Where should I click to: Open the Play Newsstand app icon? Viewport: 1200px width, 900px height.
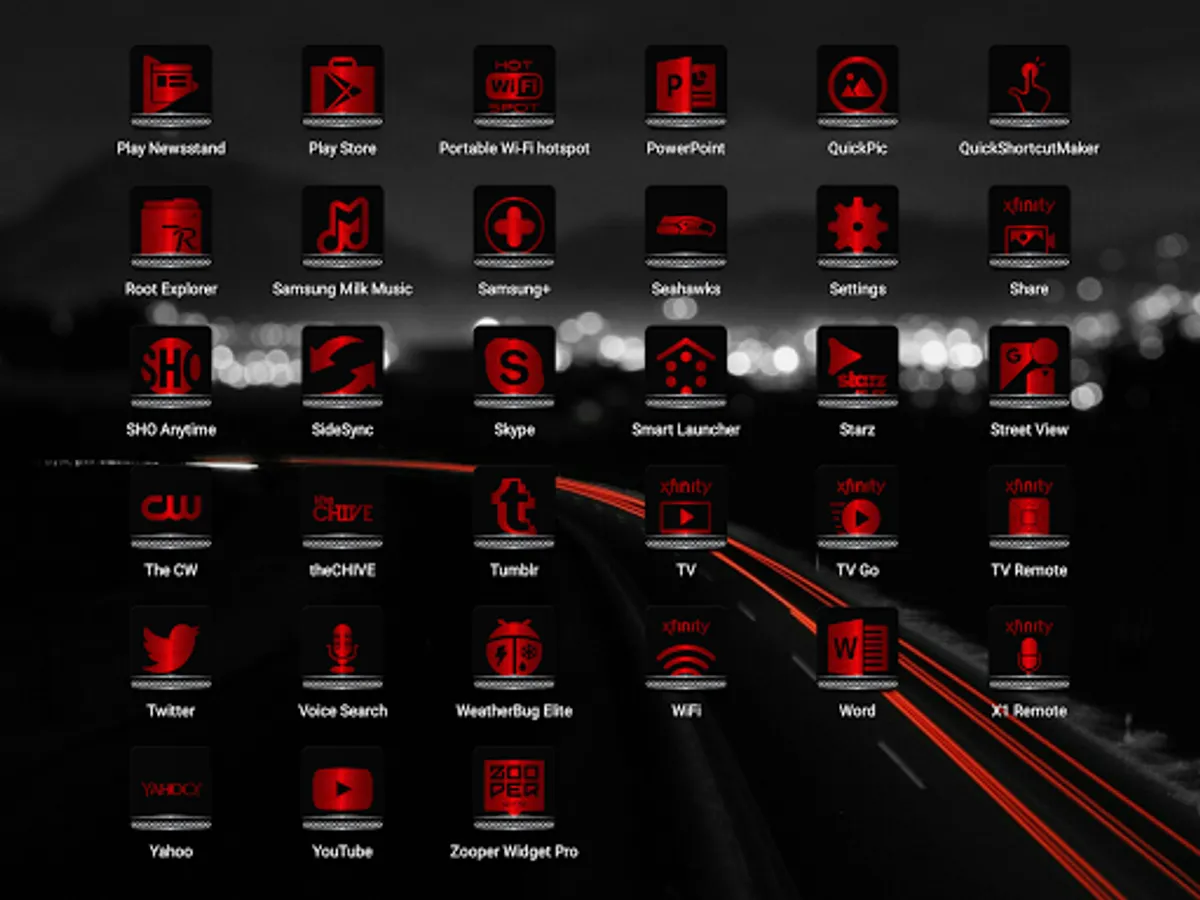170,87
